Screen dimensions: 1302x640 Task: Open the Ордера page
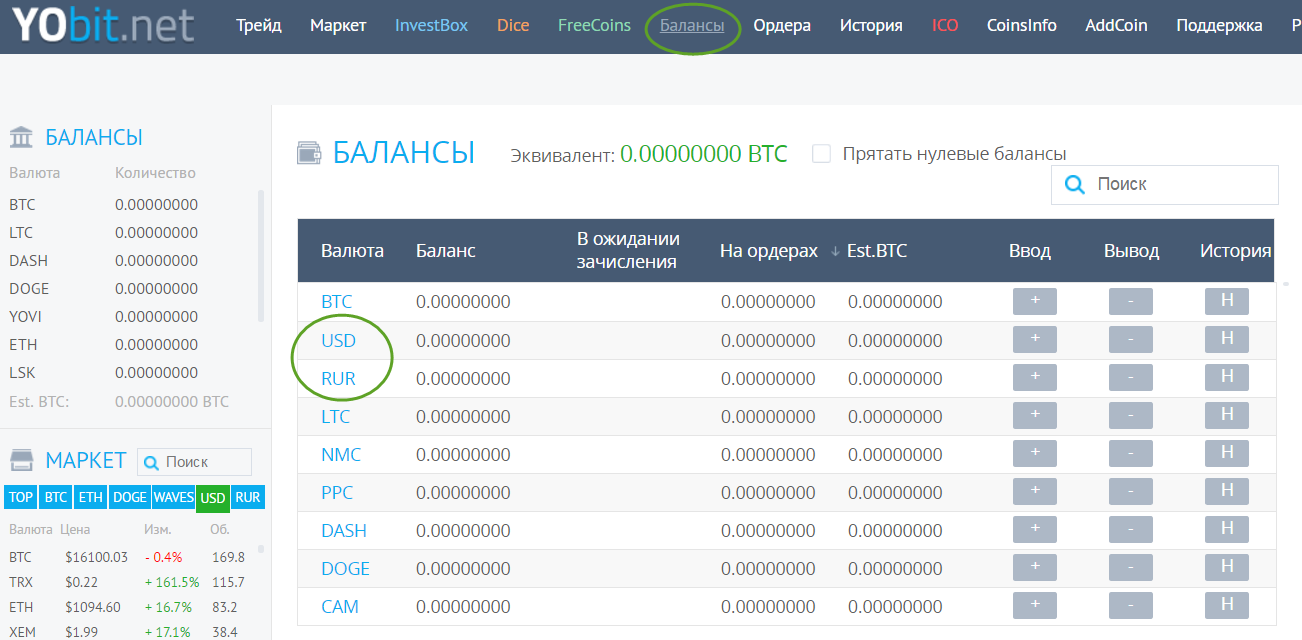[x=782, y=25]
